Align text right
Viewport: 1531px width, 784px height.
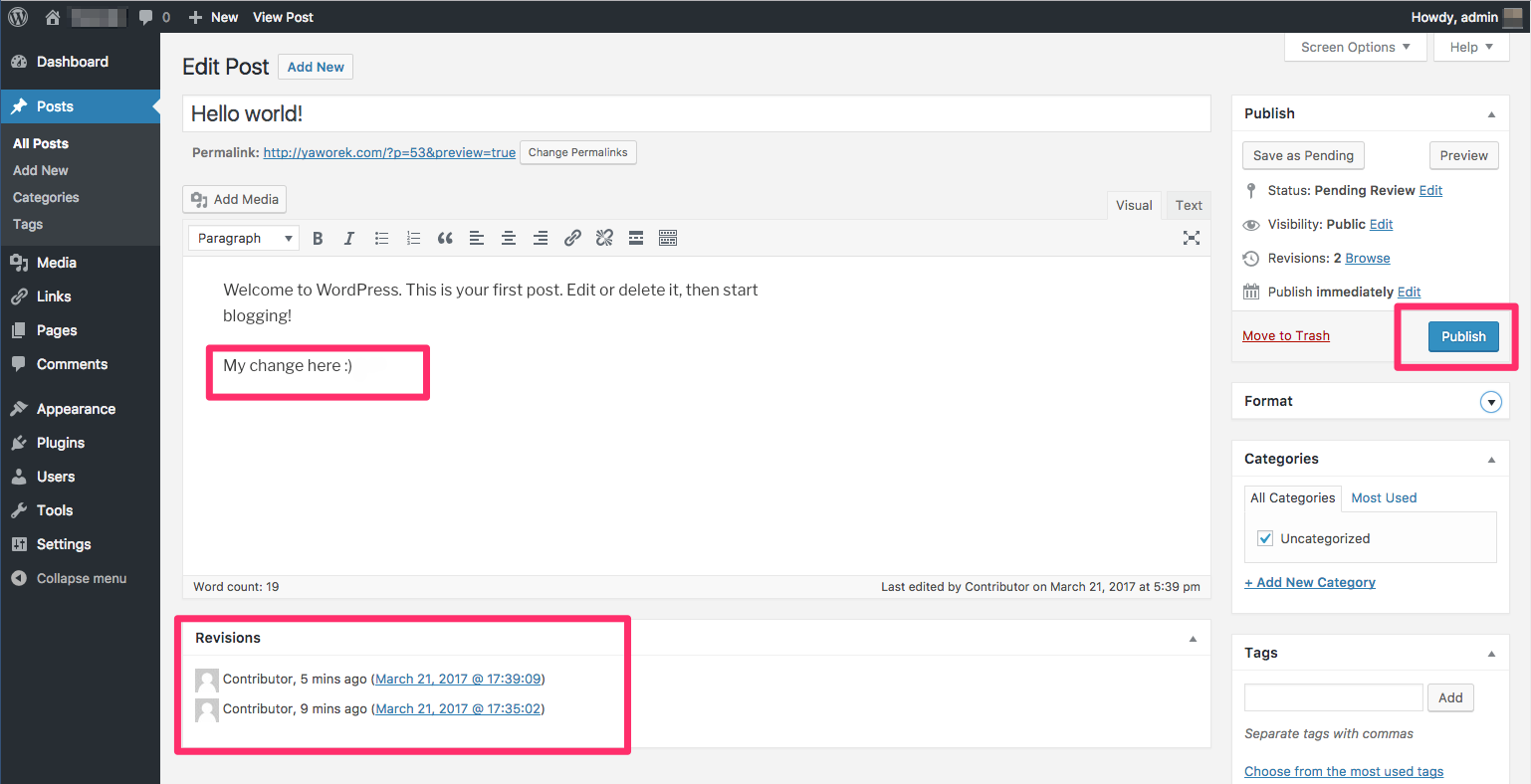[x=541, y=238]
